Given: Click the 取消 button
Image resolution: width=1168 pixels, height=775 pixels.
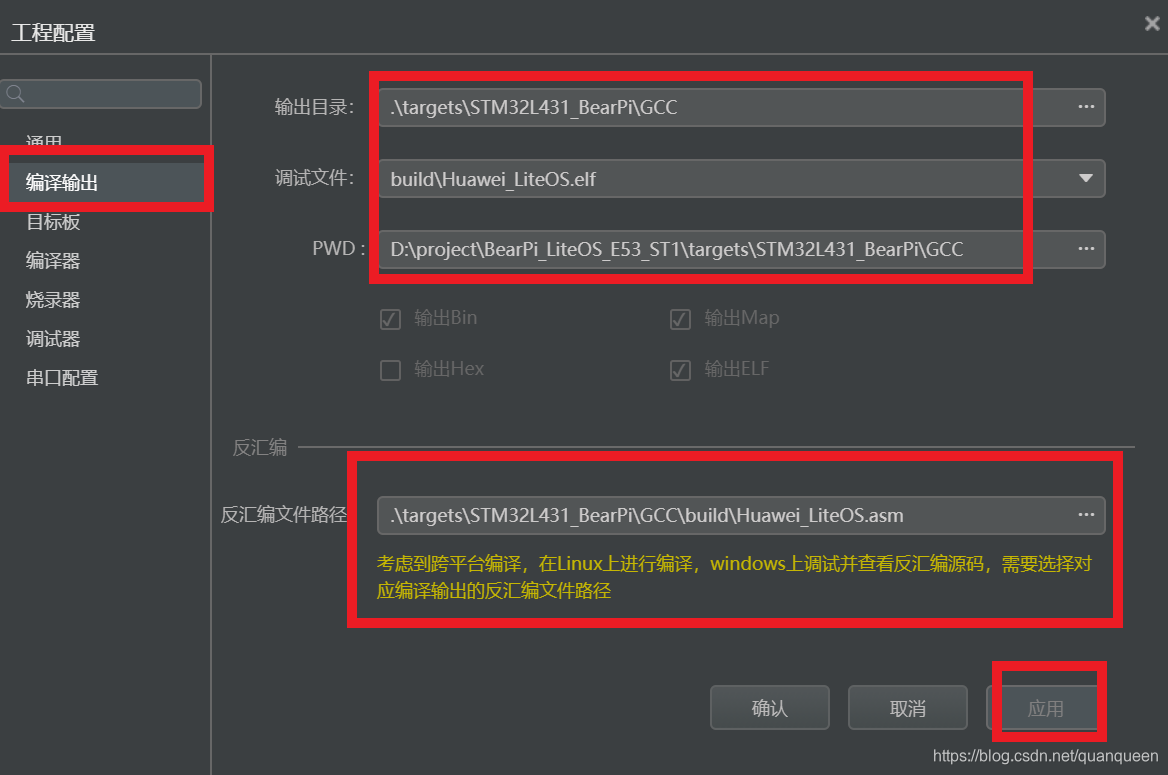Looking at the screenshot, I should tap(907, 708).
